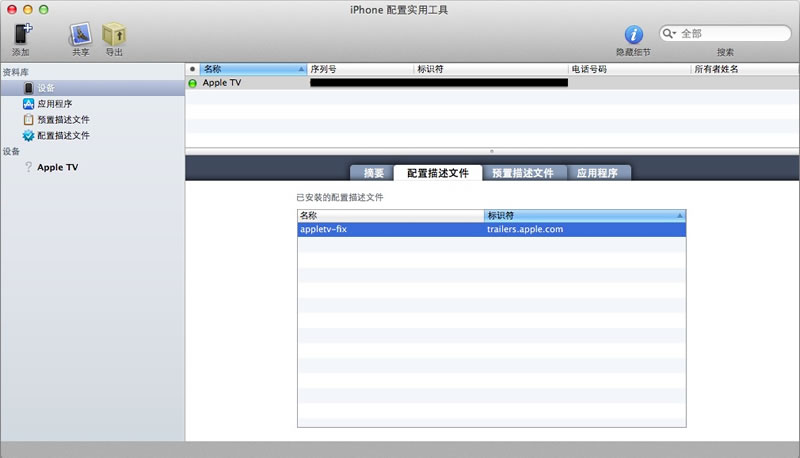The height and width of the screenshot is (458, 800).
Task: Sort devices by 名称 column
Action: click(x=250, y=69)
